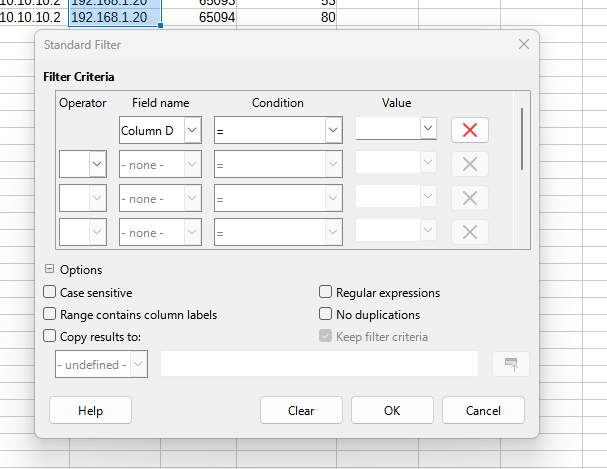Click the Cancel button
The image size is (607, 469).
click(x=483, y=410)
